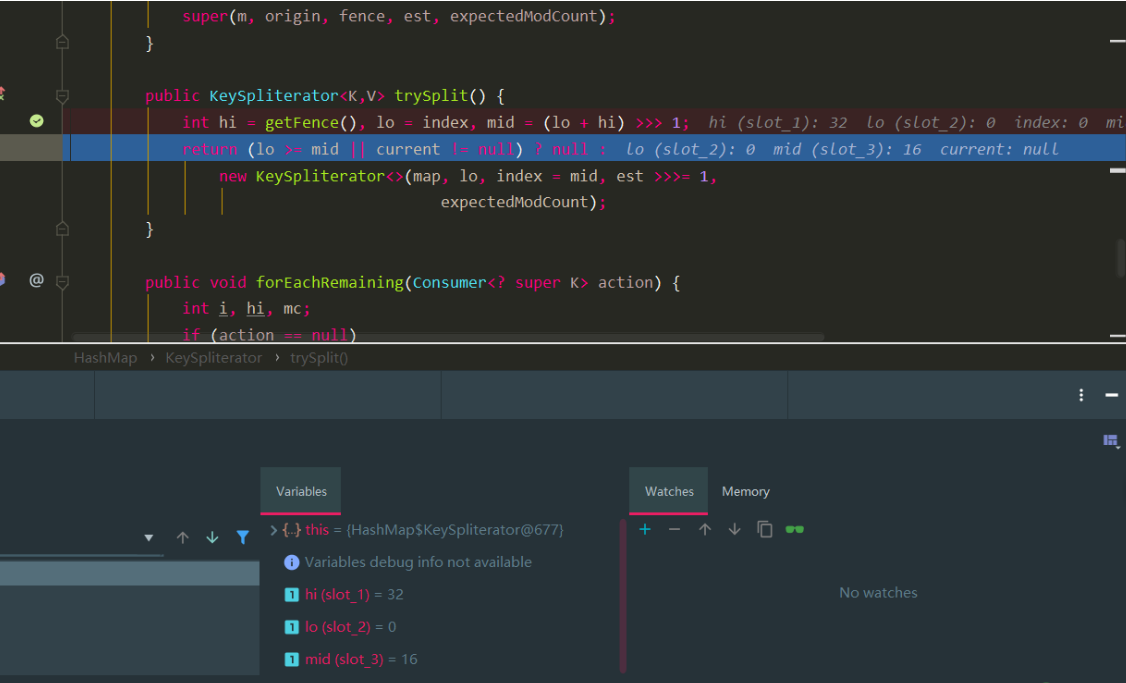Click the copy watch icon
This screenshot has height=683, width=1126.
[x=765, y=529]
